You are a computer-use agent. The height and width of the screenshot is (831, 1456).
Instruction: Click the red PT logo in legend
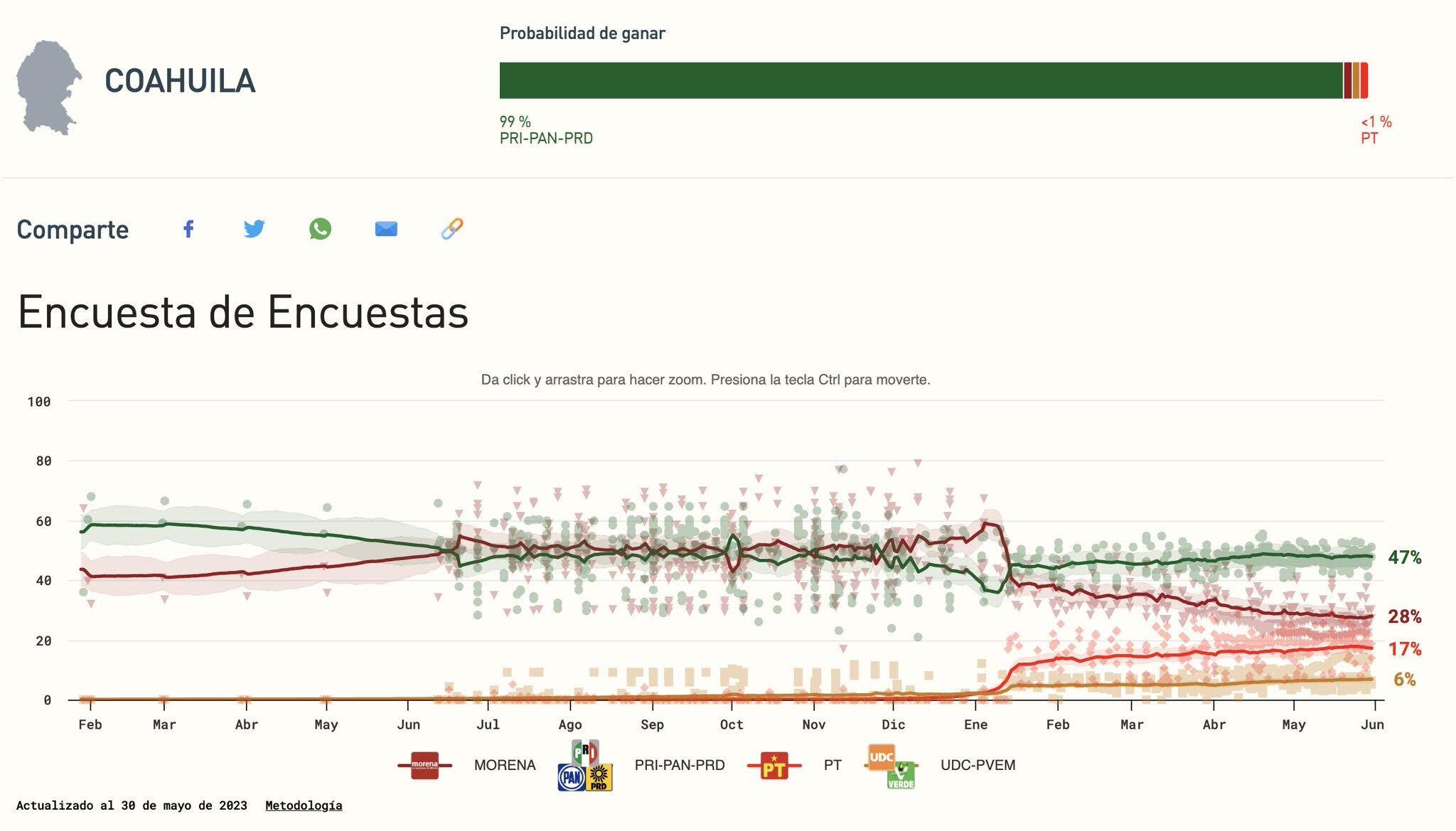click(774, 766)
